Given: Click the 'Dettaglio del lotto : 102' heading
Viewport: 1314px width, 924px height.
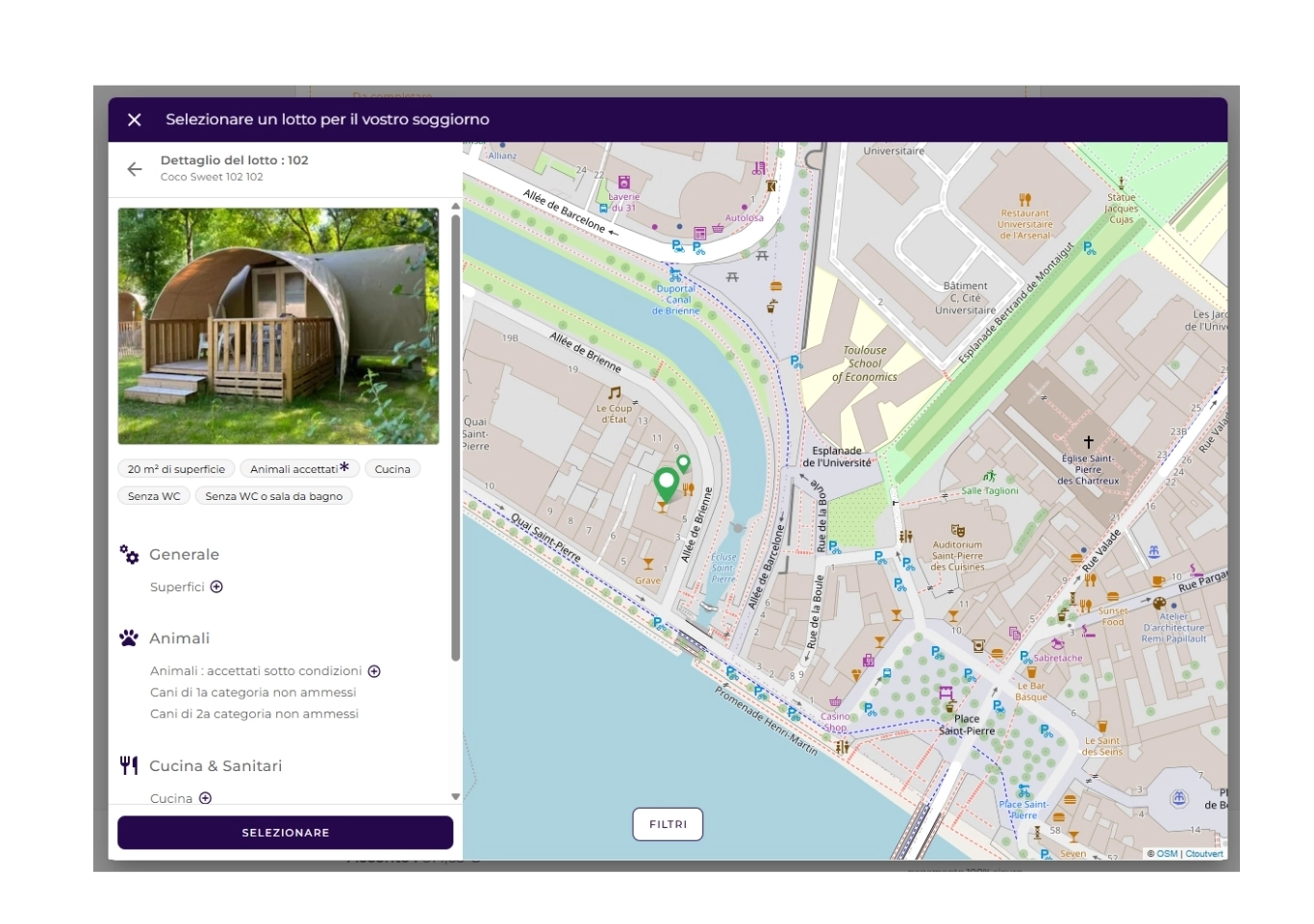Looking at the screenshot, I should [x=235, y=161].
